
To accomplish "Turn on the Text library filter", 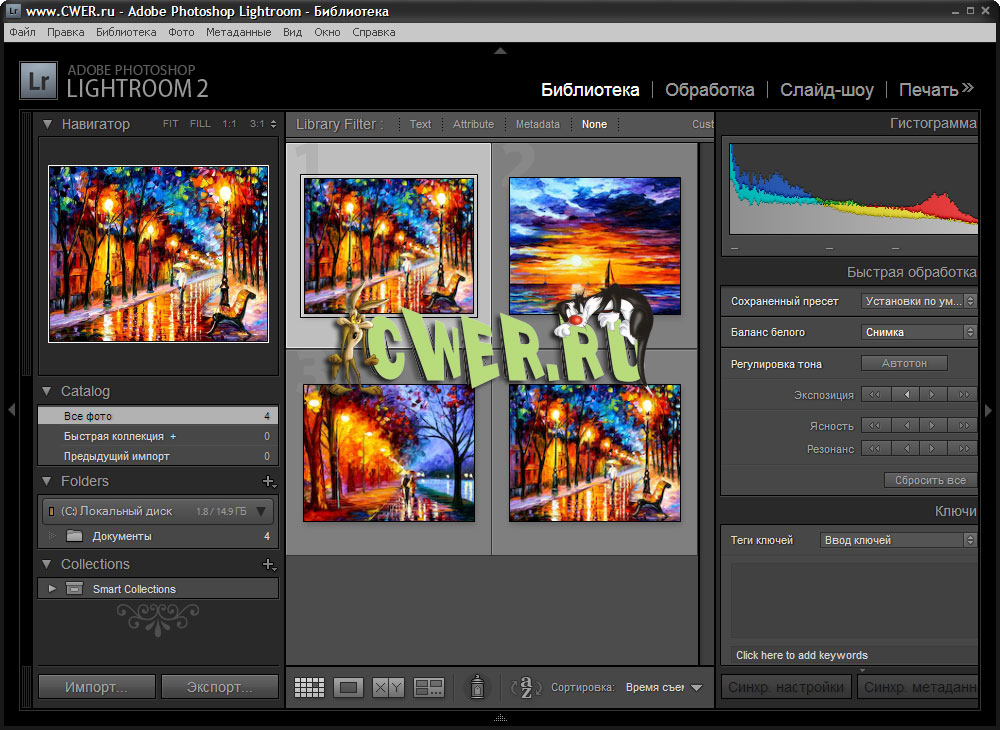I will tap(420, 125).
